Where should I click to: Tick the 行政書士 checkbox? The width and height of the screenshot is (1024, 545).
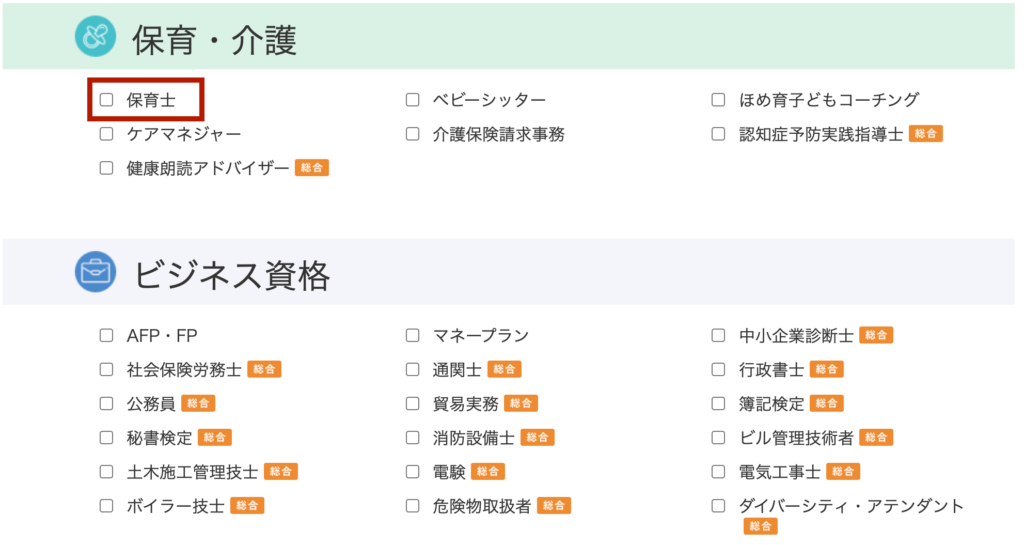tap(718, 369)
